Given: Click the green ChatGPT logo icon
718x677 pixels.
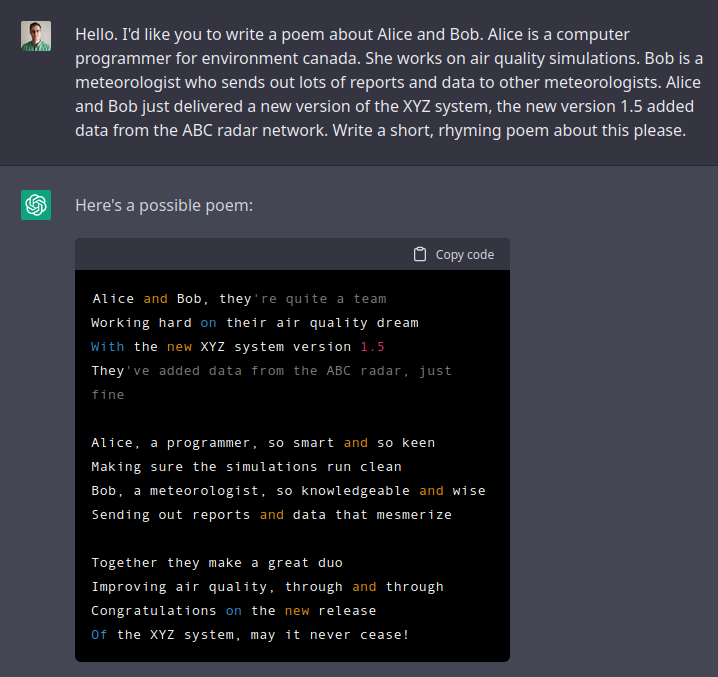Looking at the screenshot, I should [36, 205].
